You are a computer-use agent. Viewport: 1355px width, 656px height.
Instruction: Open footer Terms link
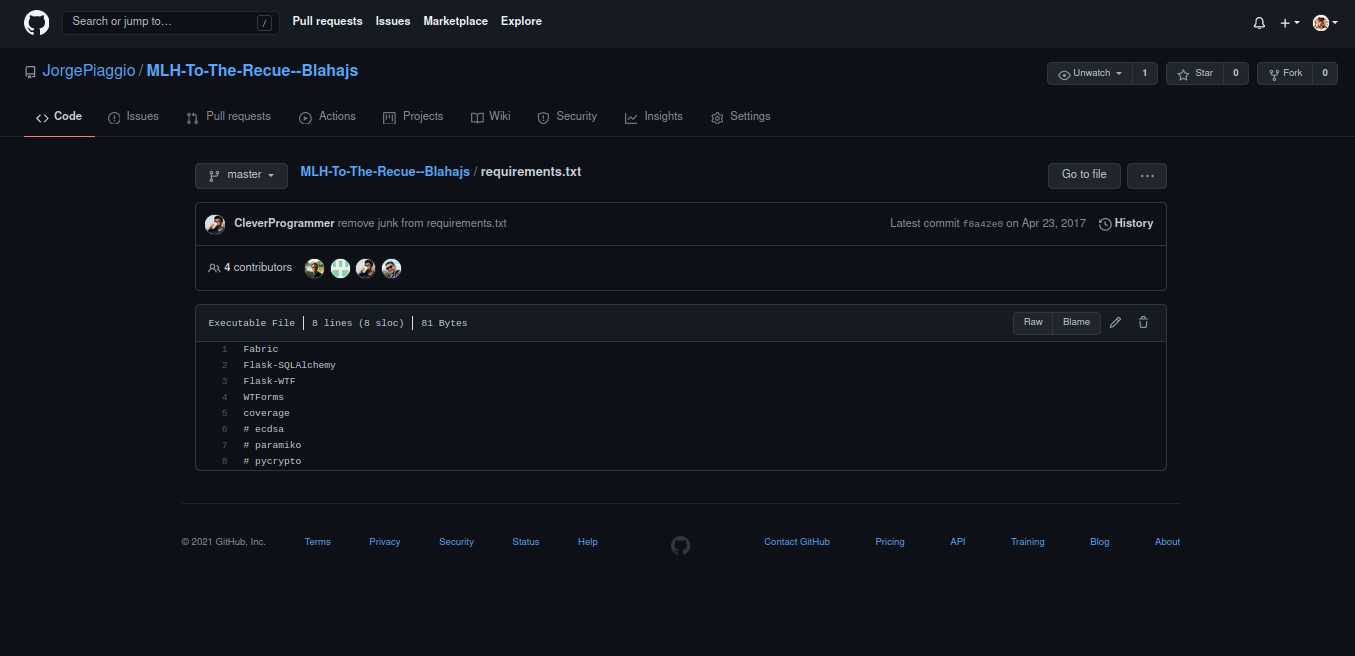[318, 542]
